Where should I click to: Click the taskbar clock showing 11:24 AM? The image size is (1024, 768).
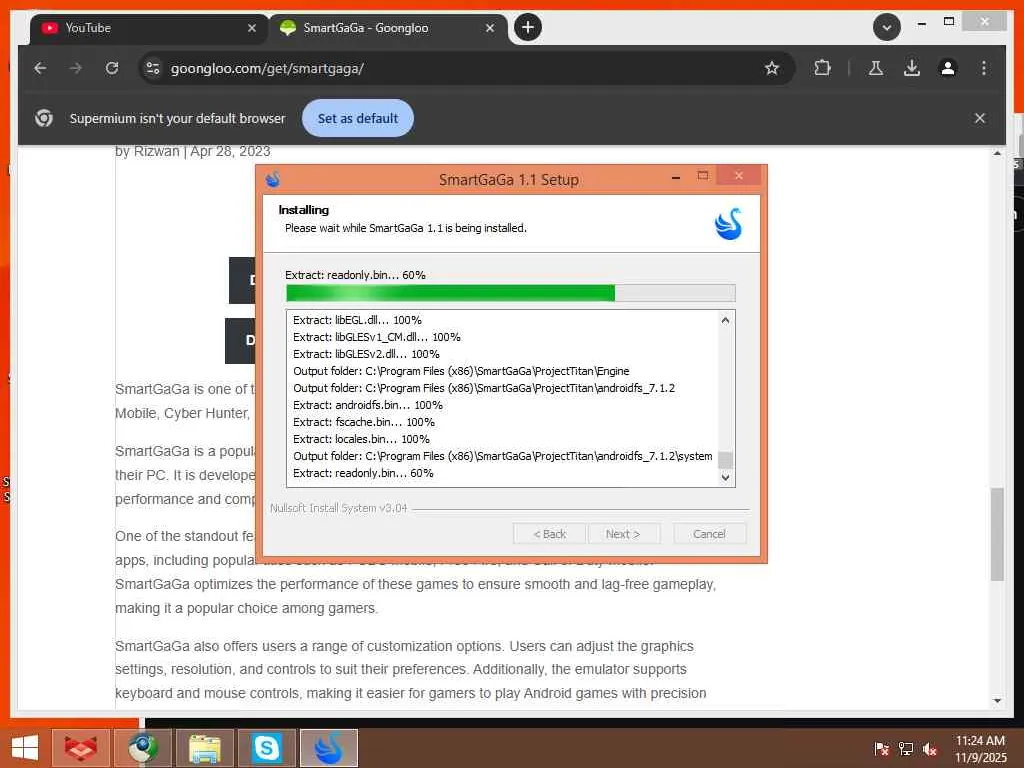[x=980, y=748]
